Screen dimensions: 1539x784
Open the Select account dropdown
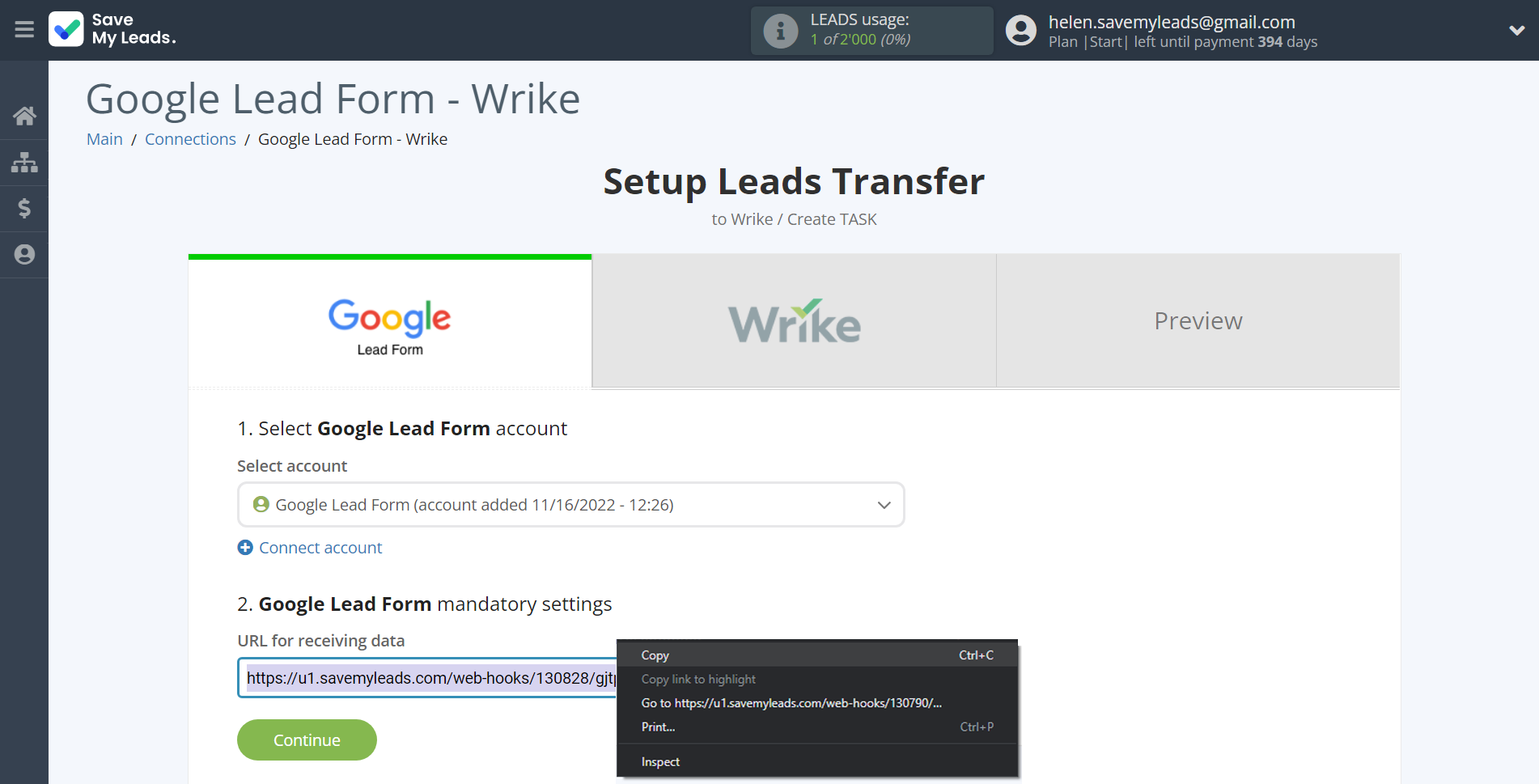570,505
